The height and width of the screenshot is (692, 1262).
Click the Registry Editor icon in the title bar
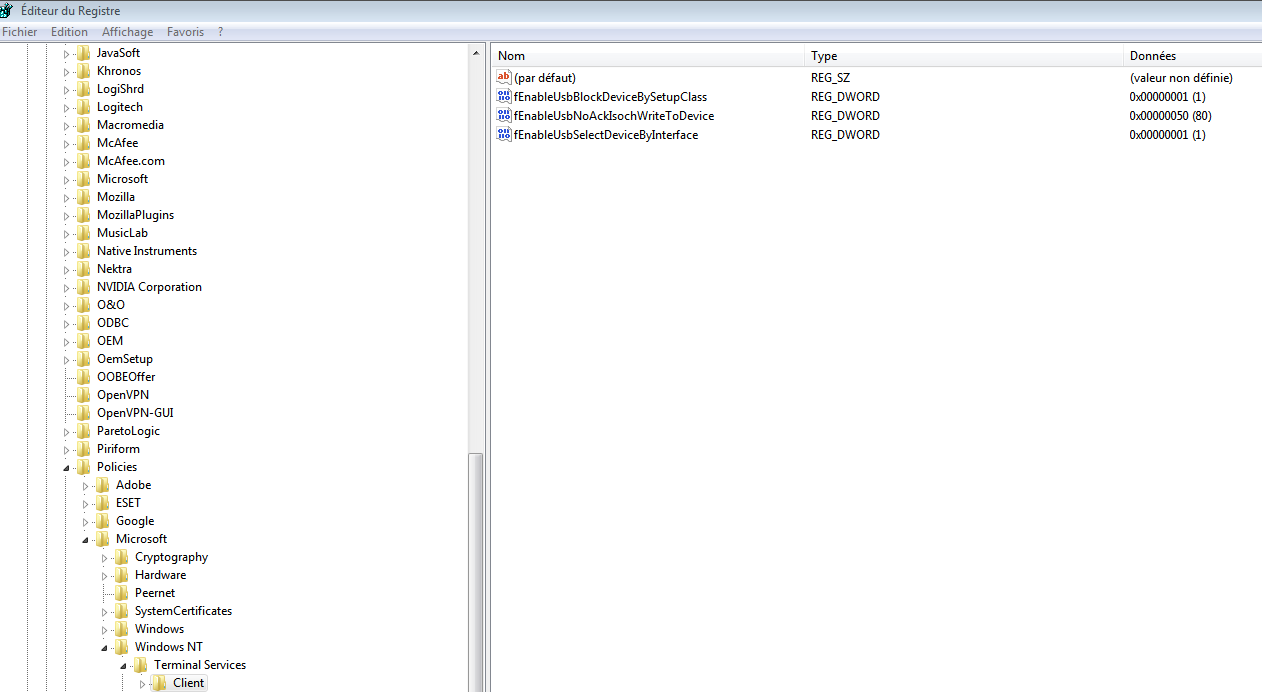tap(8, 10)
